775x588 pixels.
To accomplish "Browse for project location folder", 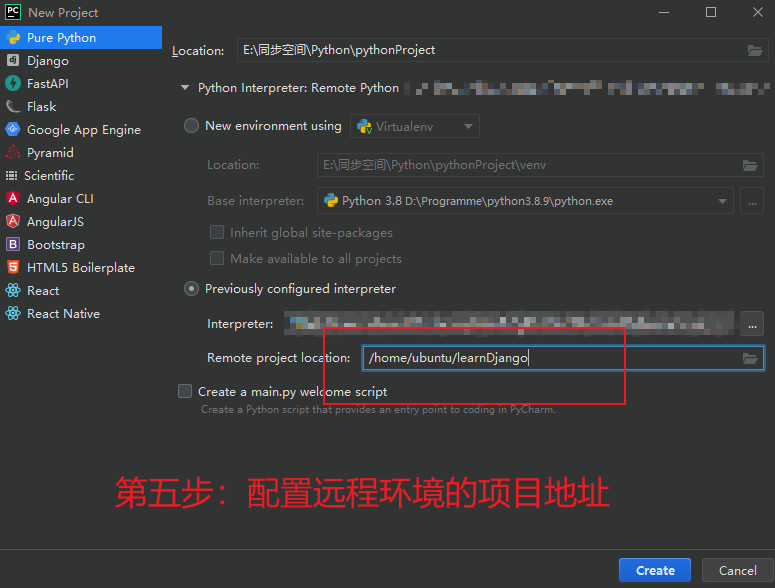I will [x=755, y=50].
